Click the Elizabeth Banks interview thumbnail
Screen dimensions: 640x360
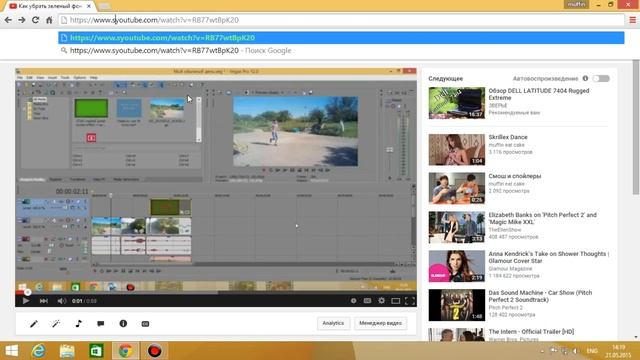457,227
